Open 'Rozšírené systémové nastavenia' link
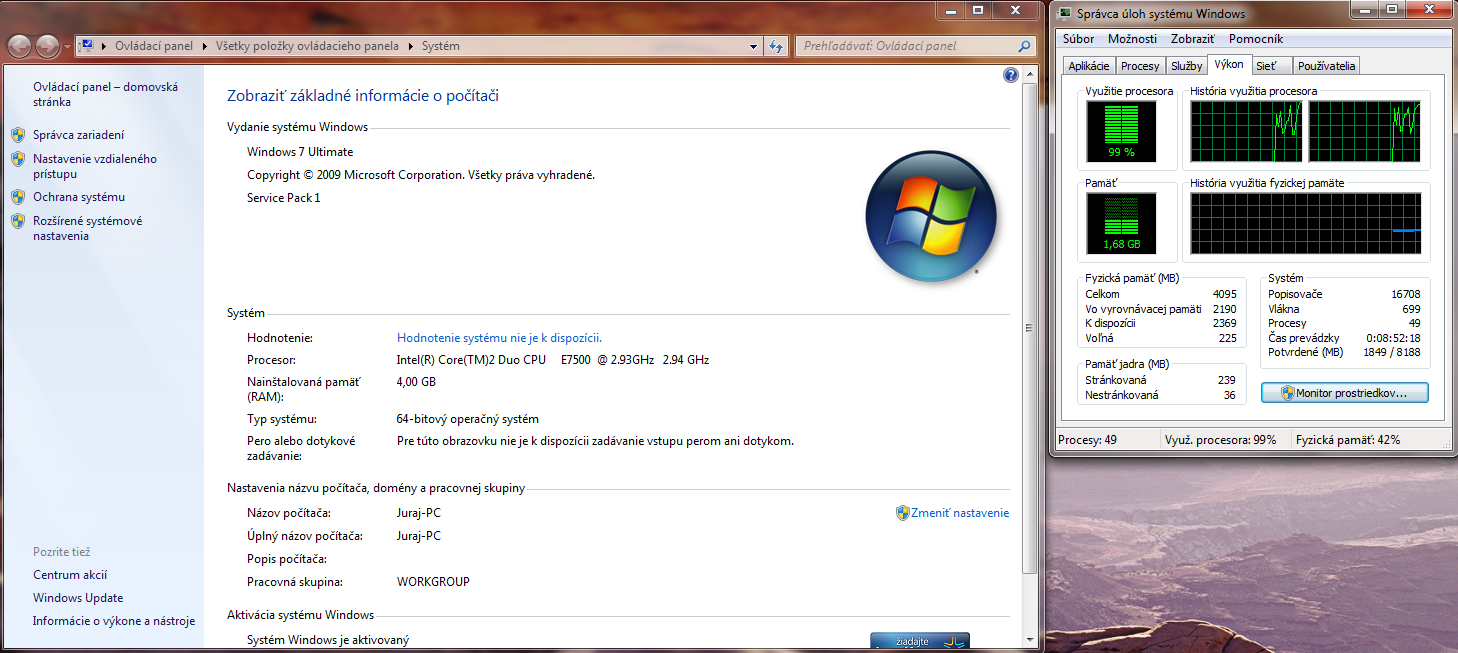1458x653 pixels. tap(88, 228)
